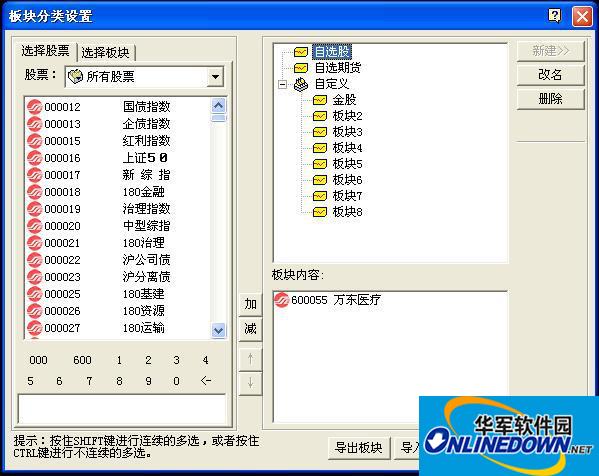Image resolution: width=599 pixels, height=476 pixels.
Task: Click the folder icon of 自选股
Action: (x=301, y=52)
